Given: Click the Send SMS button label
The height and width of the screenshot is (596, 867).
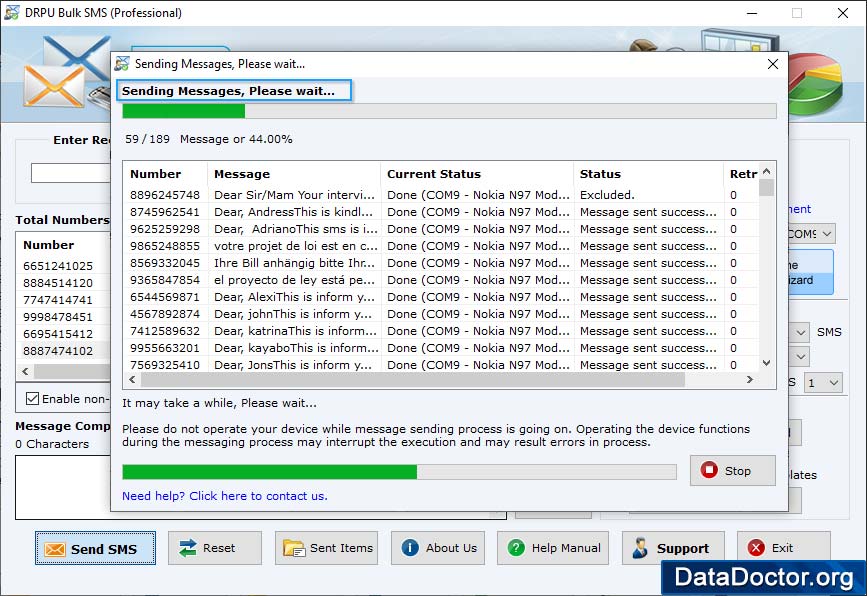Looking at the screenshot, I should [x=103, y=549].
